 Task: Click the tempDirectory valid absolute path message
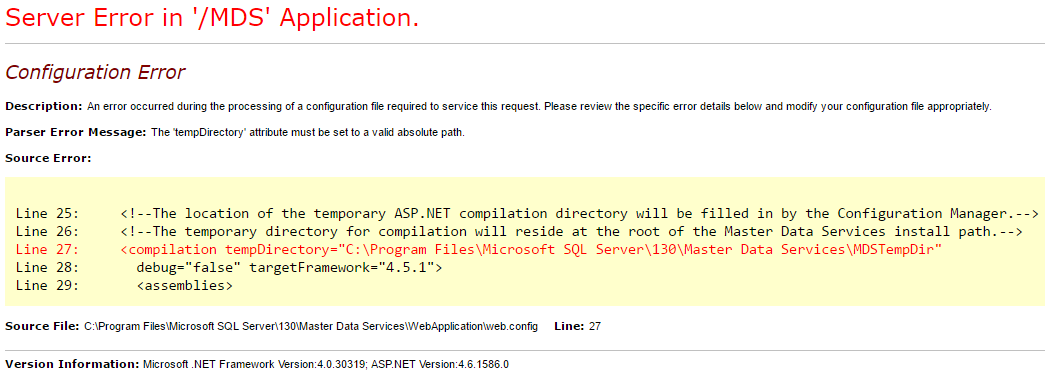(x=307, y=132)
